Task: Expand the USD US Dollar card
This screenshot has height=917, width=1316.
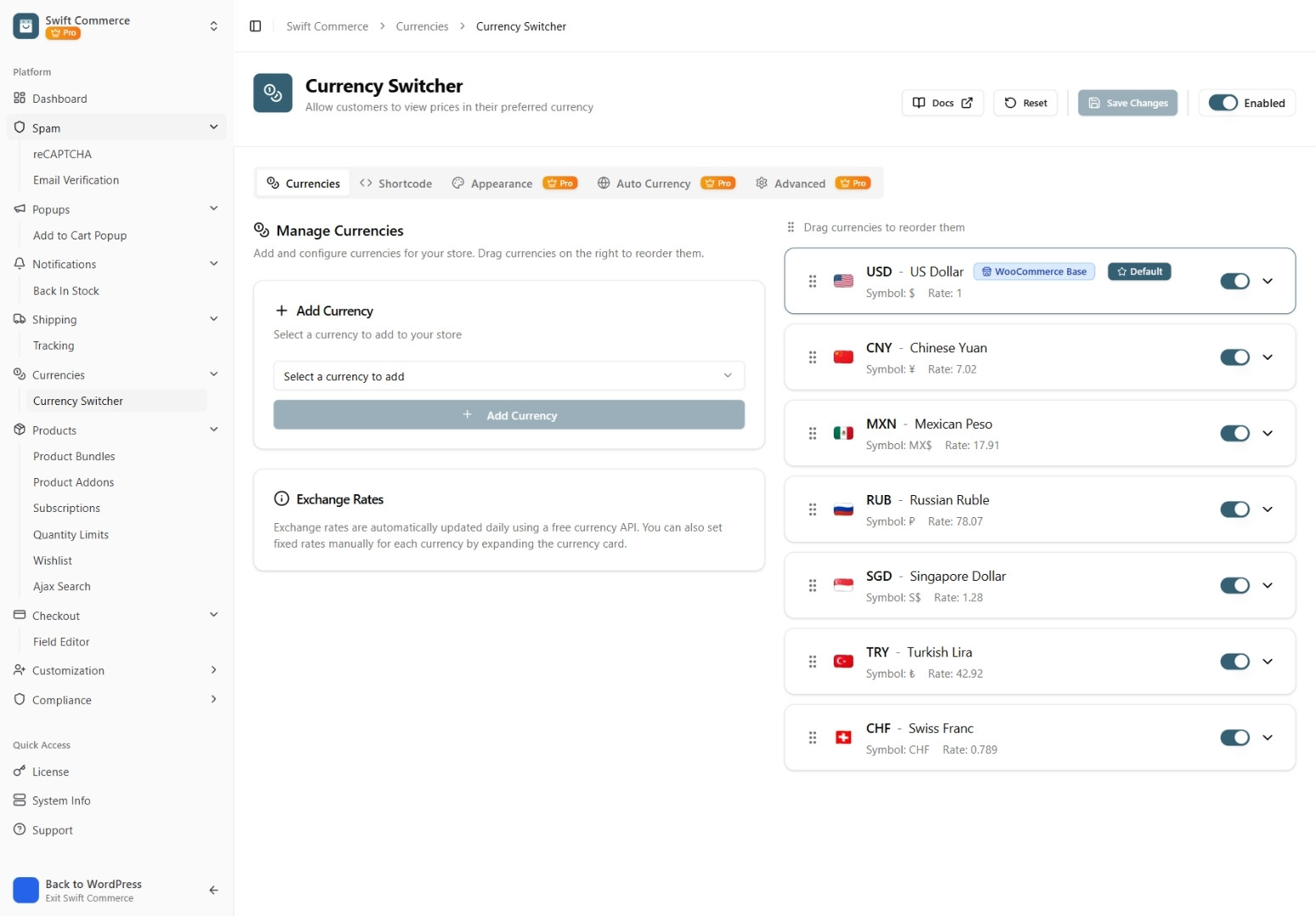Action: coord(1267,281)
